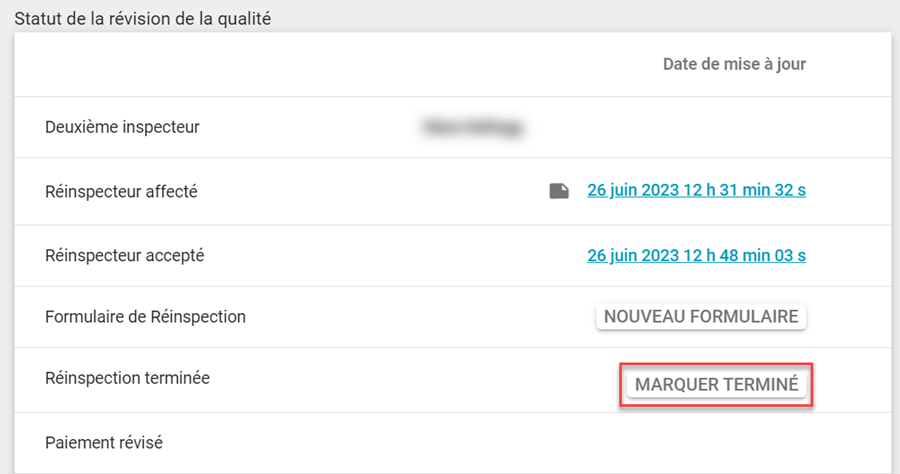The width and height of the screenshot is (900, 474).
Task: Open the 12 h 48 min 03 s date link
Action: [696, 255]
